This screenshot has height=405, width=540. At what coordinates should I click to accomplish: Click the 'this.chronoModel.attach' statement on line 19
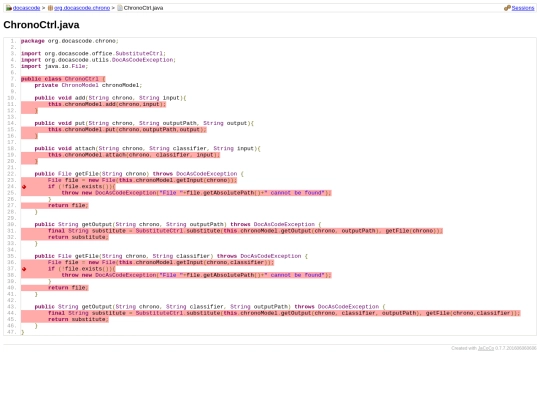click(x=134, y=155)
